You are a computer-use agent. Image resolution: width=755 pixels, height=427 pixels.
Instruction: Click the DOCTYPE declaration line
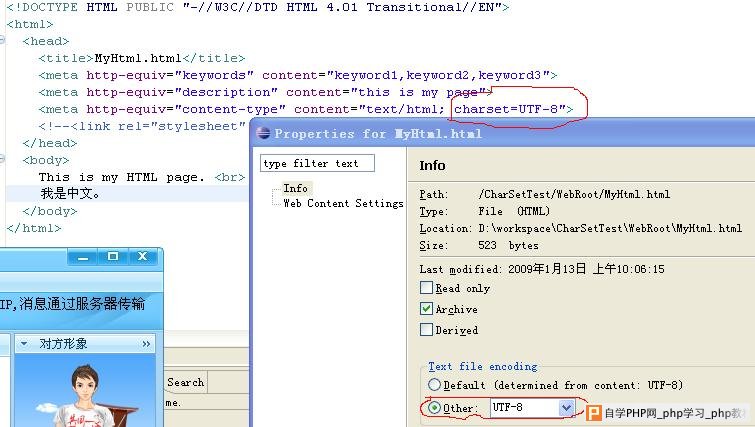point(258,7)
